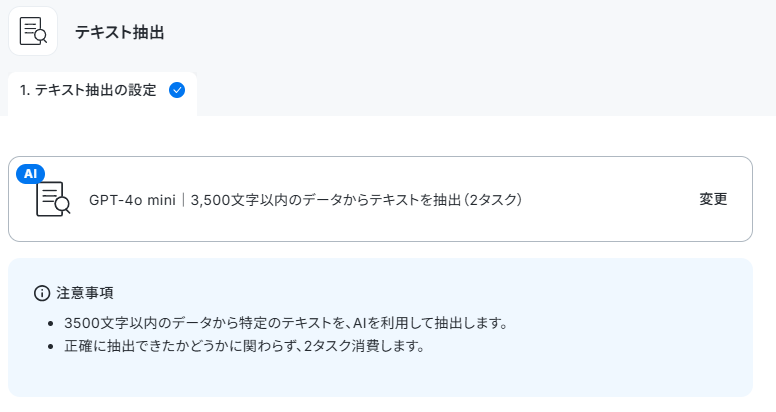This screenshot has height=412, width=776.
Task: Click the bullet dot of the 2タスク消費 note
Action: coord(50,347)
